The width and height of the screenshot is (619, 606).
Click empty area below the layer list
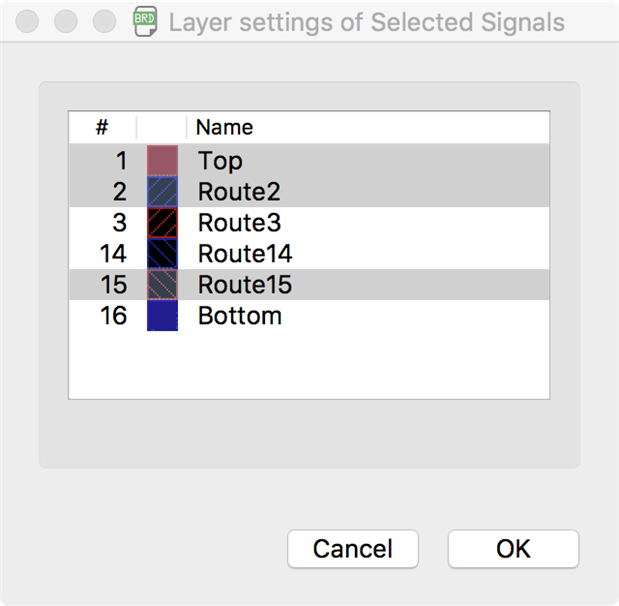pyautogui.click(x=308, y=365)
